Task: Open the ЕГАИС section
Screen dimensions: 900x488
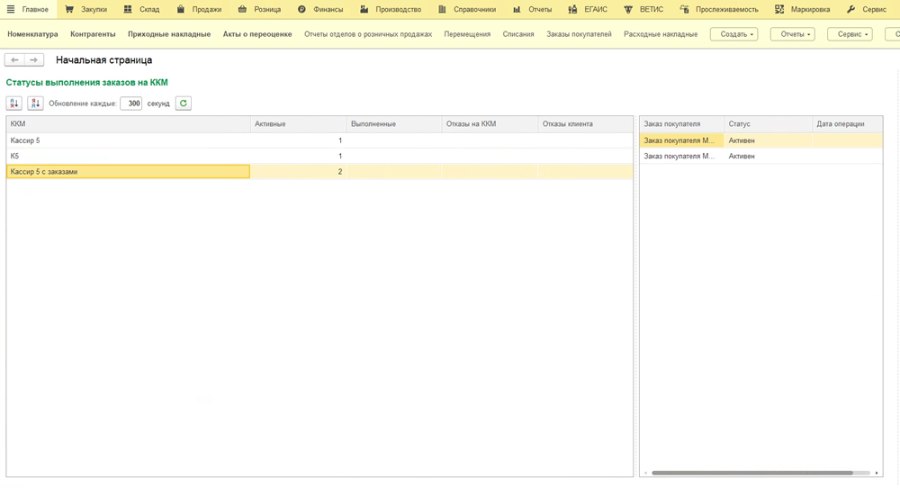Action: [587, 9]
